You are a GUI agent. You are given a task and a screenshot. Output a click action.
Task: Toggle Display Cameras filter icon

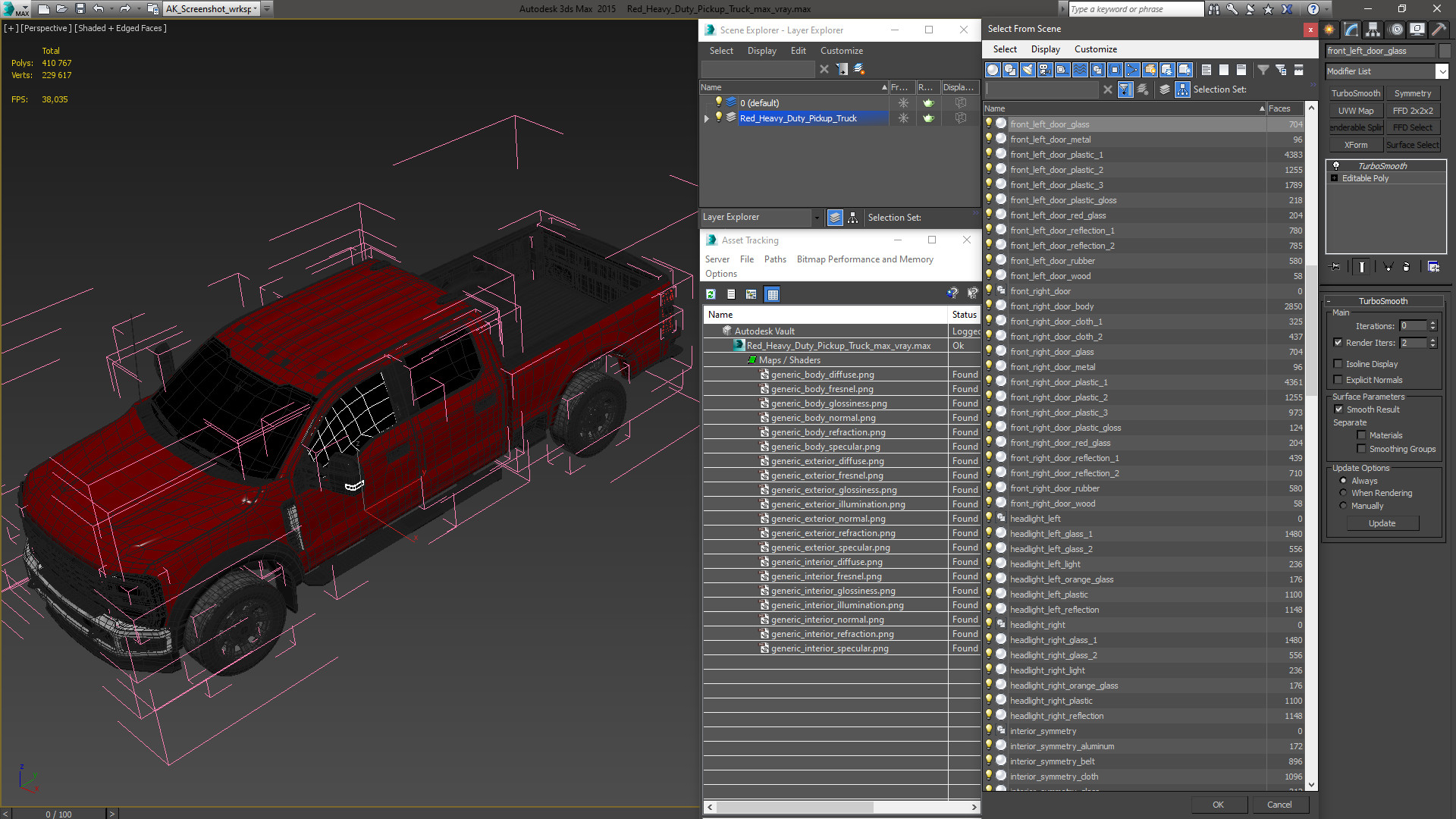[x=1045, y=70]
